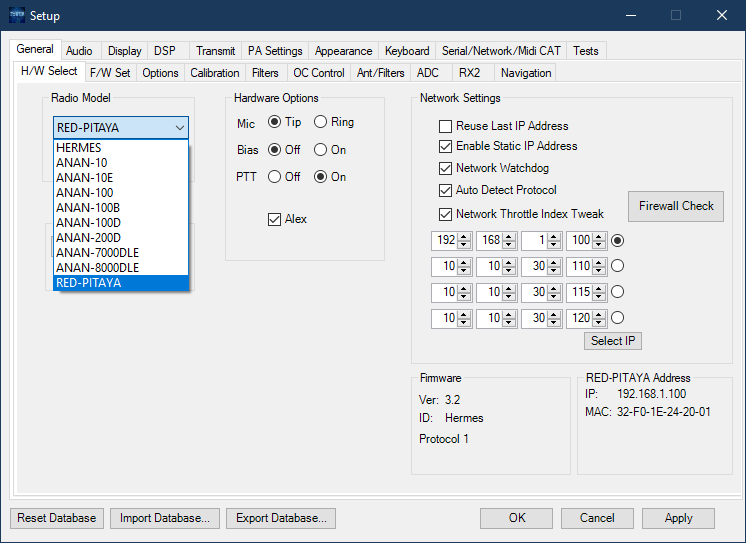Open the Radio Model combo box arrow
746x543 pixels.
[x=179, y=128]
